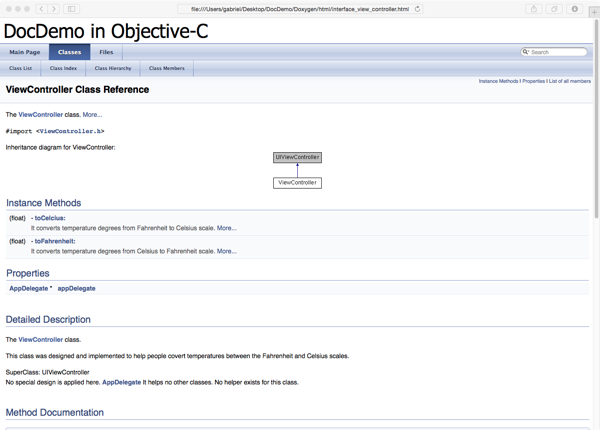Open a new tab with the plus button

(594, 12)
